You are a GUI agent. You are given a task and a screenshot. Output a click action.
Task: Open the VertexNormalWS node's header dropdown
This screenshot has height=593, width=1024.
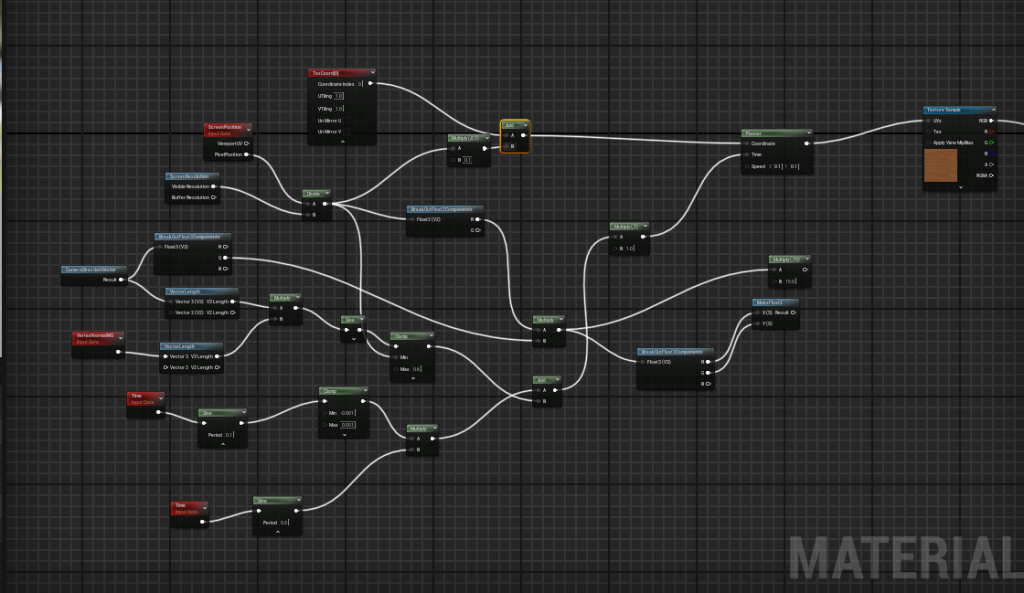[121, 338]
